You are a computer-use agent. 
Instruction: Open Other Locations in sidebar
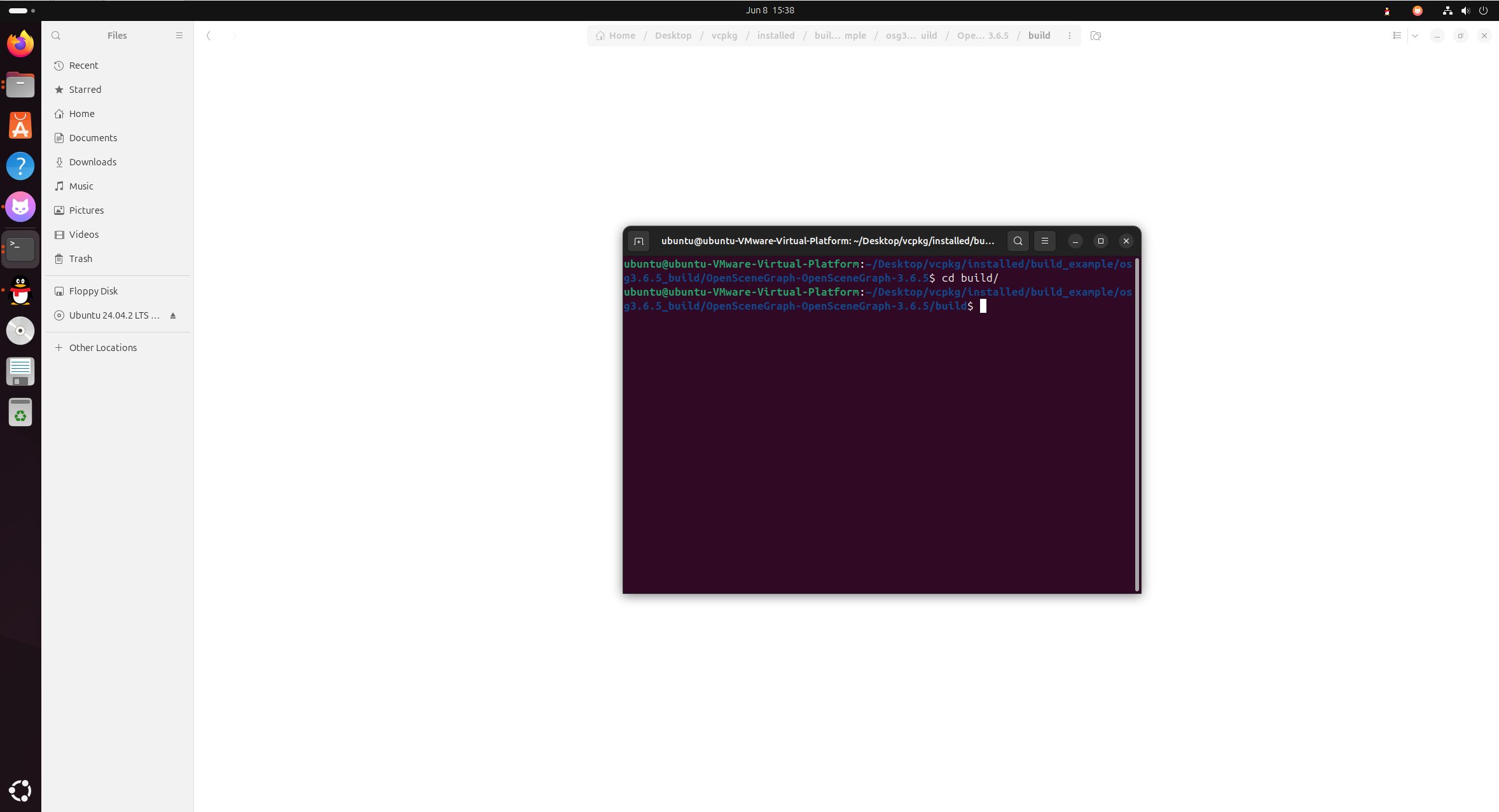tap(103, 348)
